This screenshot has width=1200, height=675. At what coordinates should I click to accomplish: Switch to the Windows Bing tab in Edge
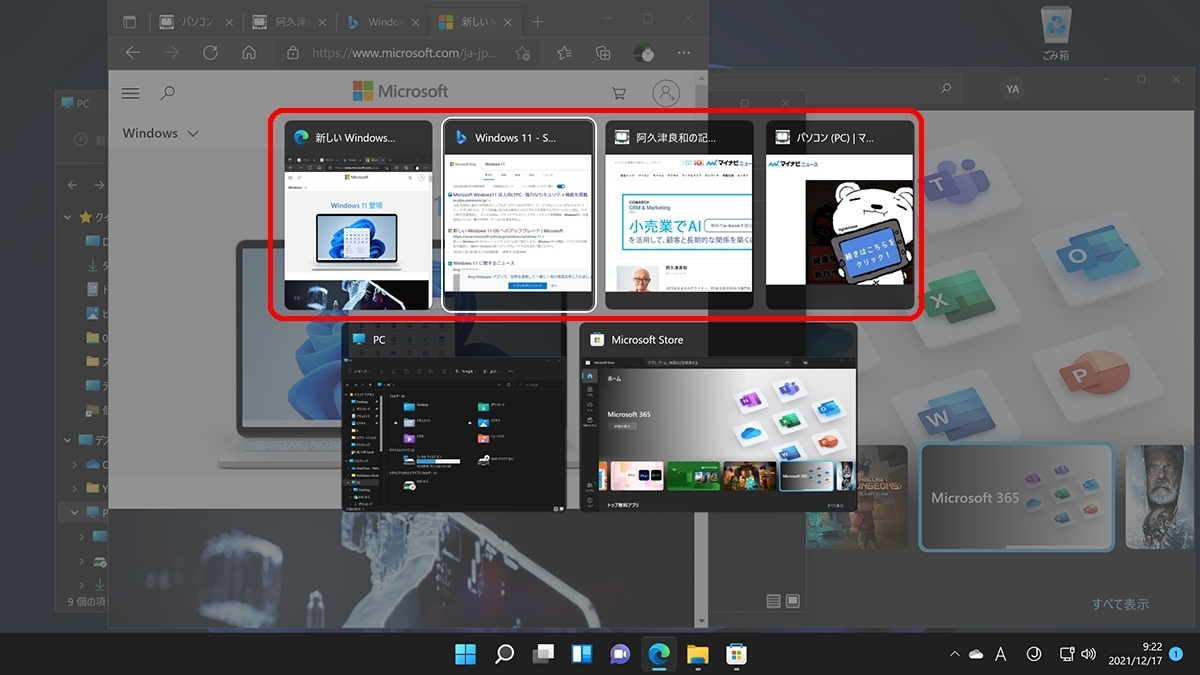383,21
